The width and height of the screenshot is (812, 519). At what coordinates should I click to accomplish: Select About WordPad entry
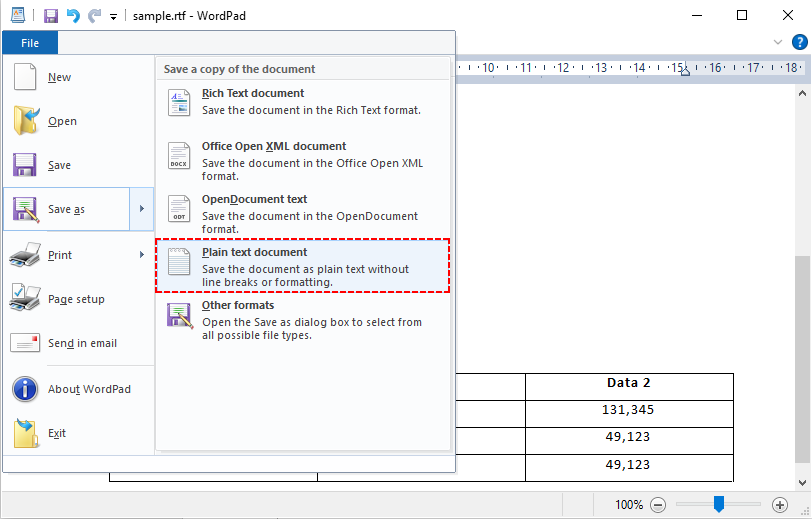(78, 389)
